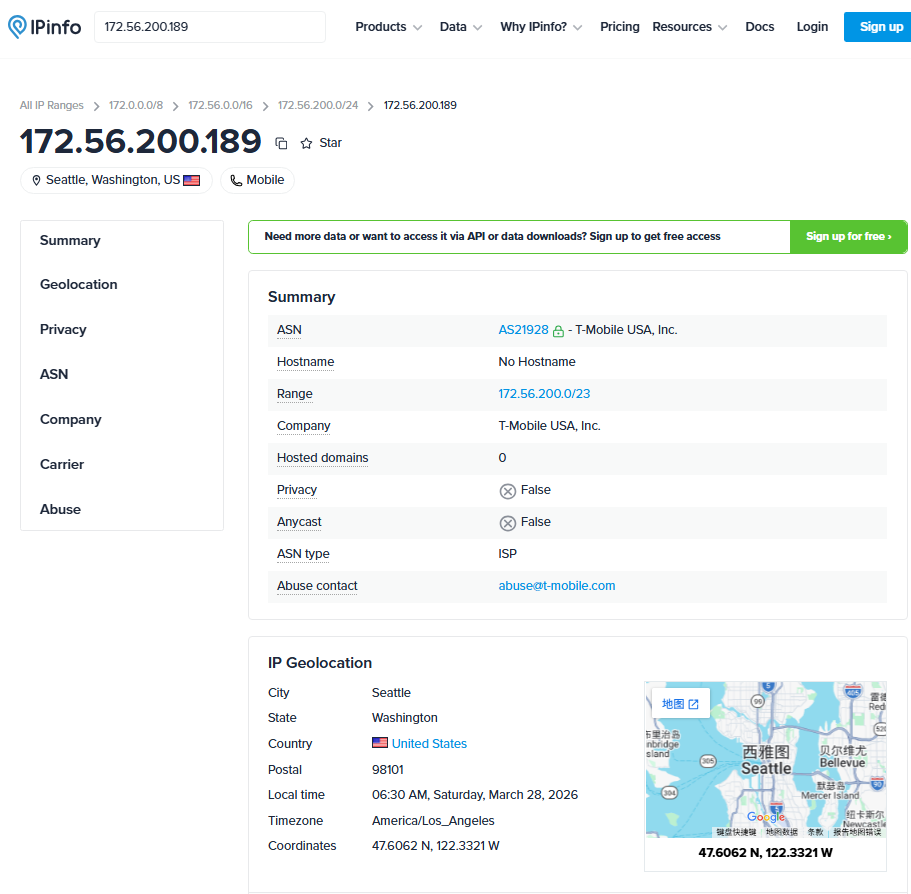Open the Why IPinfo? menu

(x=547, y=27)
